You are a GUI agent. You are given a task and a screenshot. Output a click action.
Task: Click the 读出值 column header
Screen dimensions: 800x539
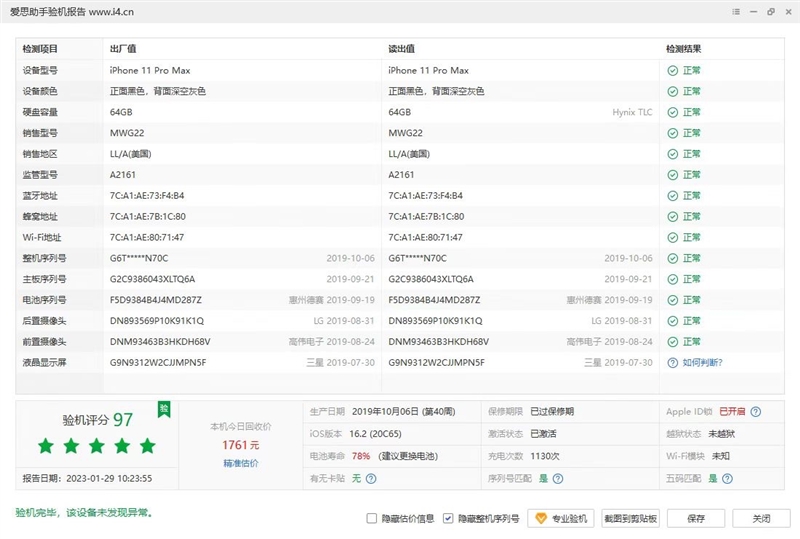pos(402,49)
